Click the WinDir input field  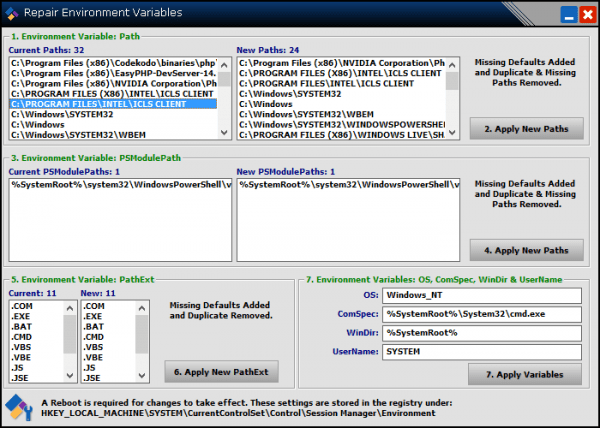pyautogui.click(x=482, y=333)
